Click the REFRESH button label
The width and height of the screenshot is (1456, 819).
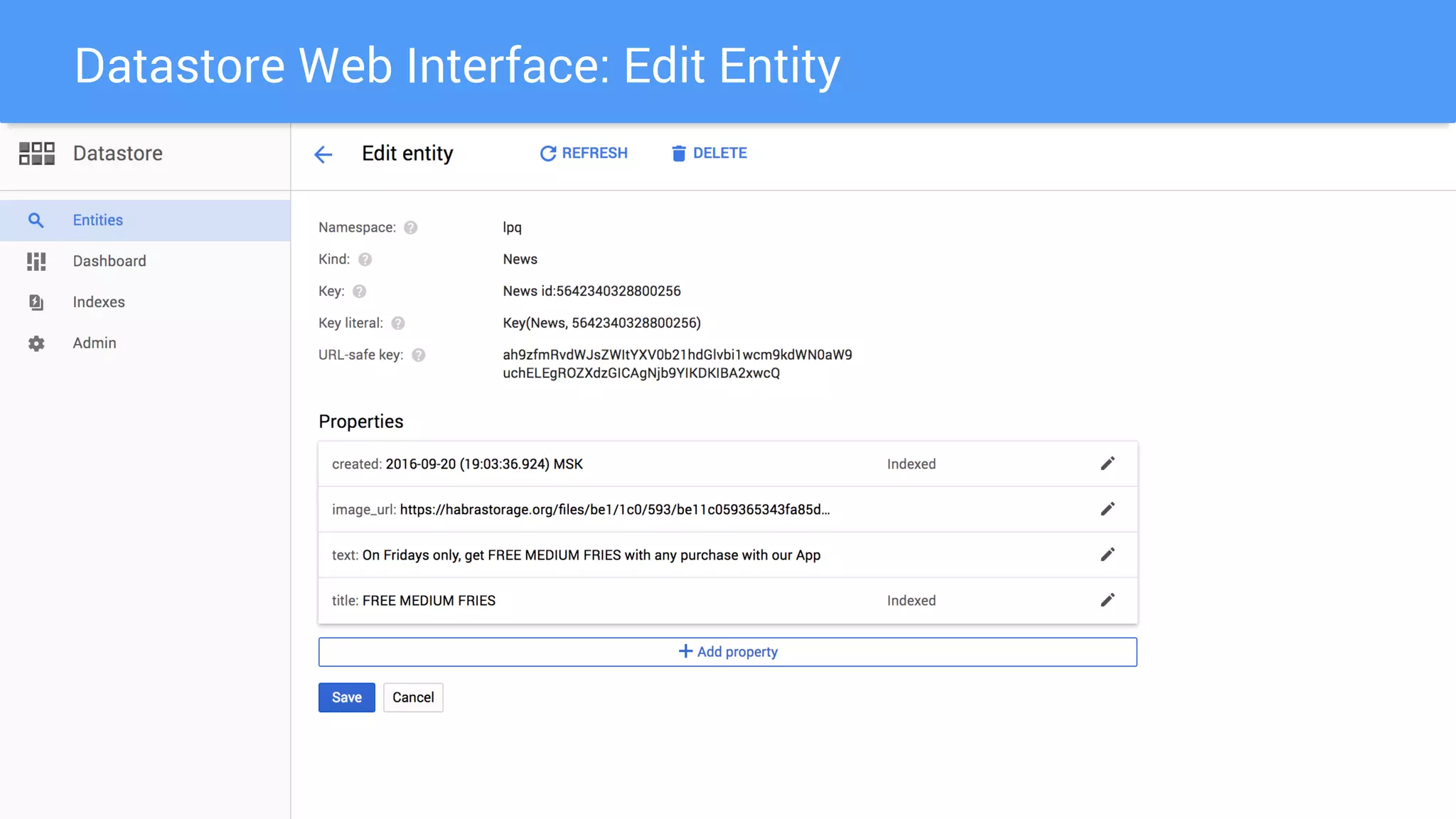[595, 154]
